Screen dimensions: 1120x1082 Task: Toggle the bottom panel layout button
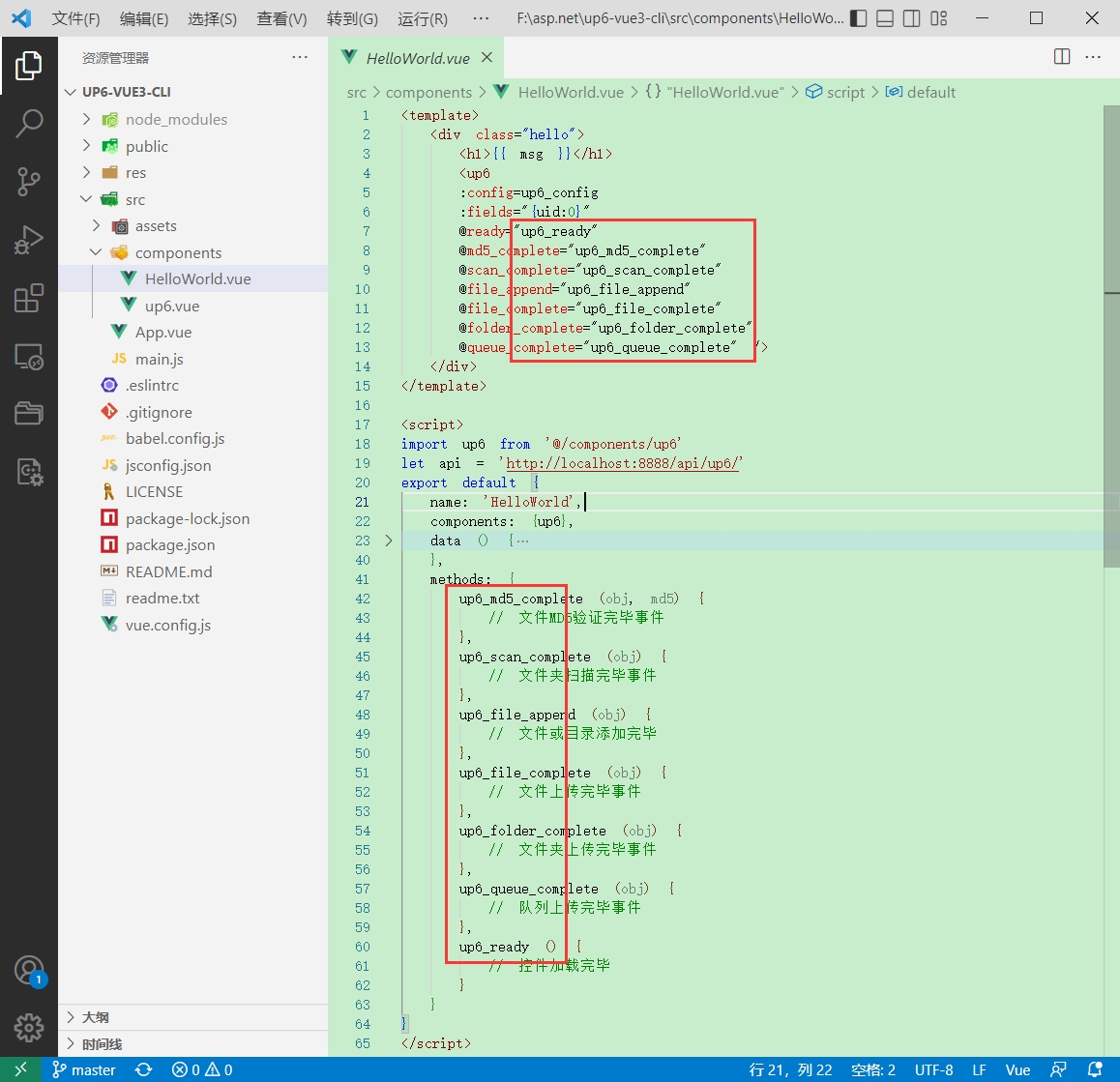pos(885,18)
